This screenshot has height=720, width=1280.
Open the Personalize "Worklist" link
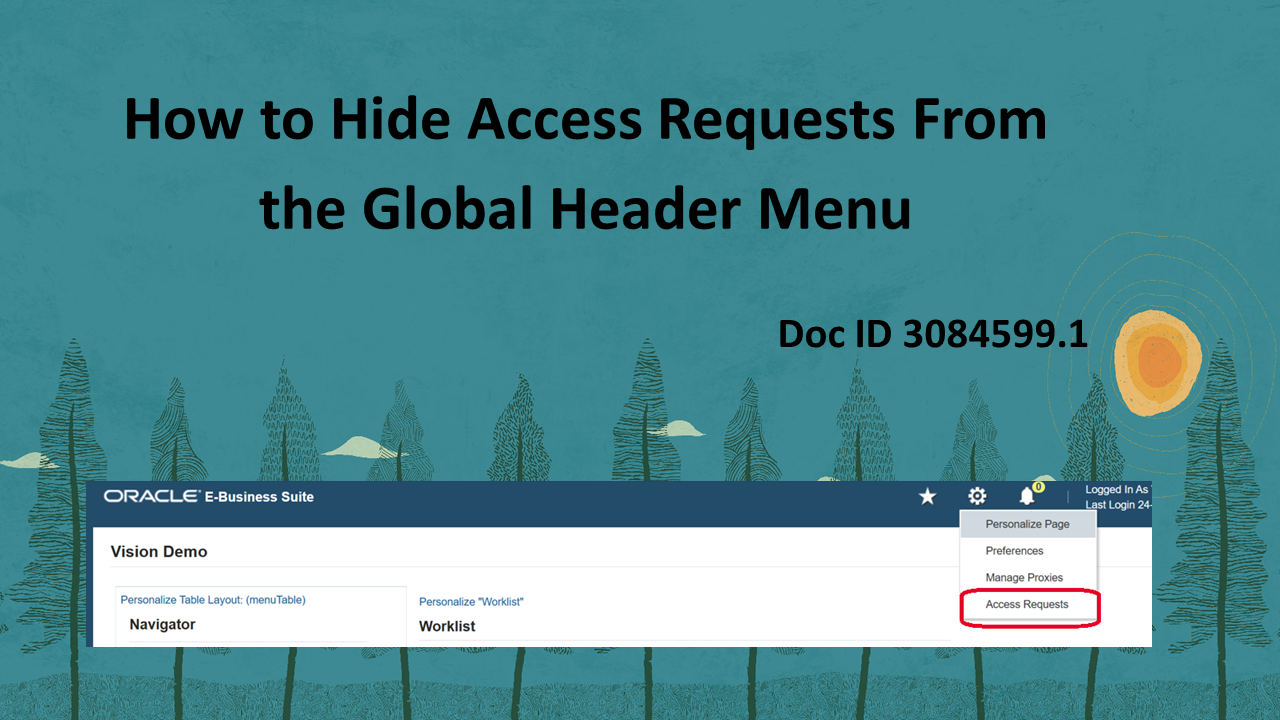tap(471, 601)
